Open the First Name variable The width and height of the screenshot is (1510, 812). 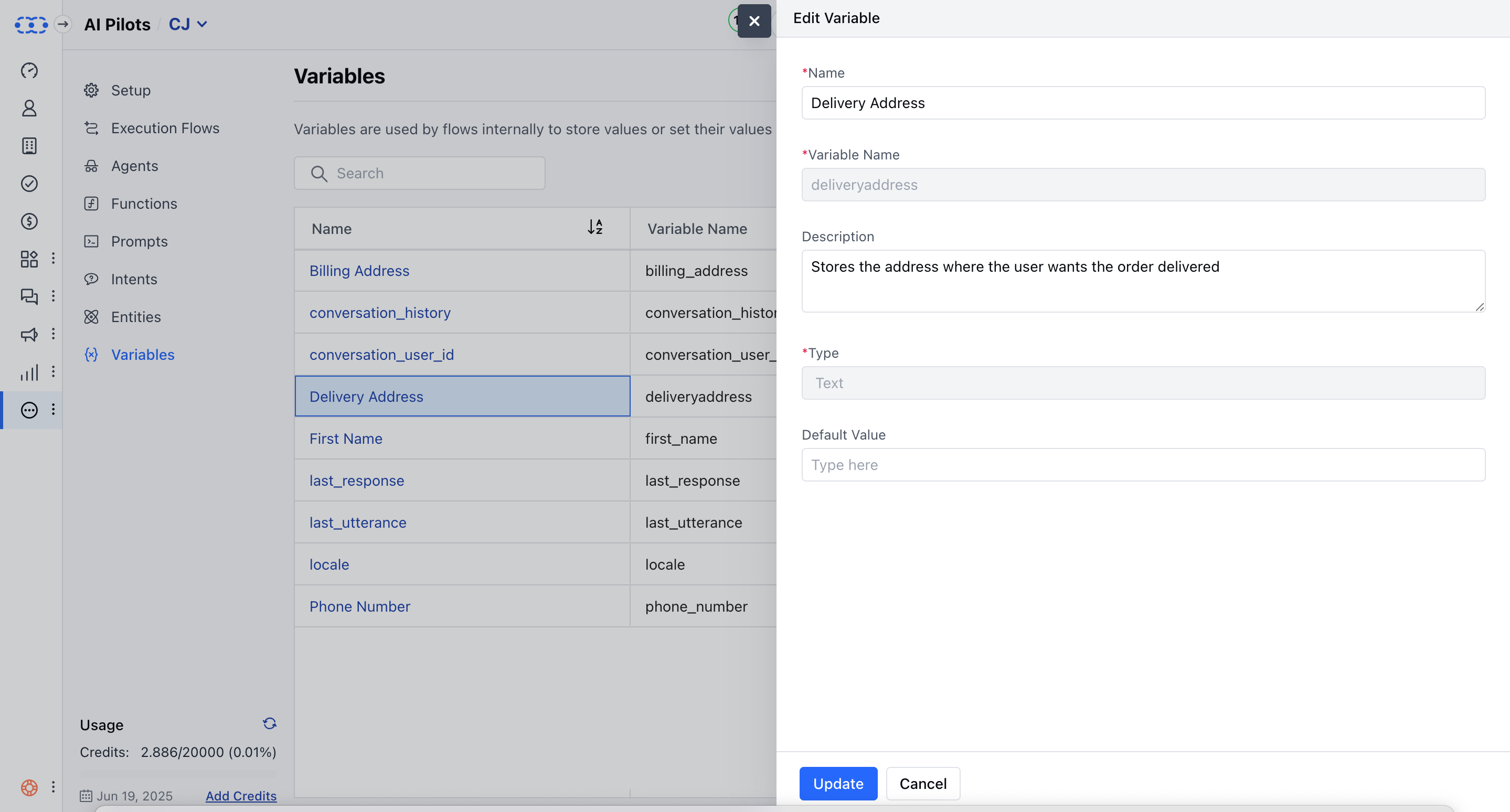pyautogui.click(x=346, y=439)
